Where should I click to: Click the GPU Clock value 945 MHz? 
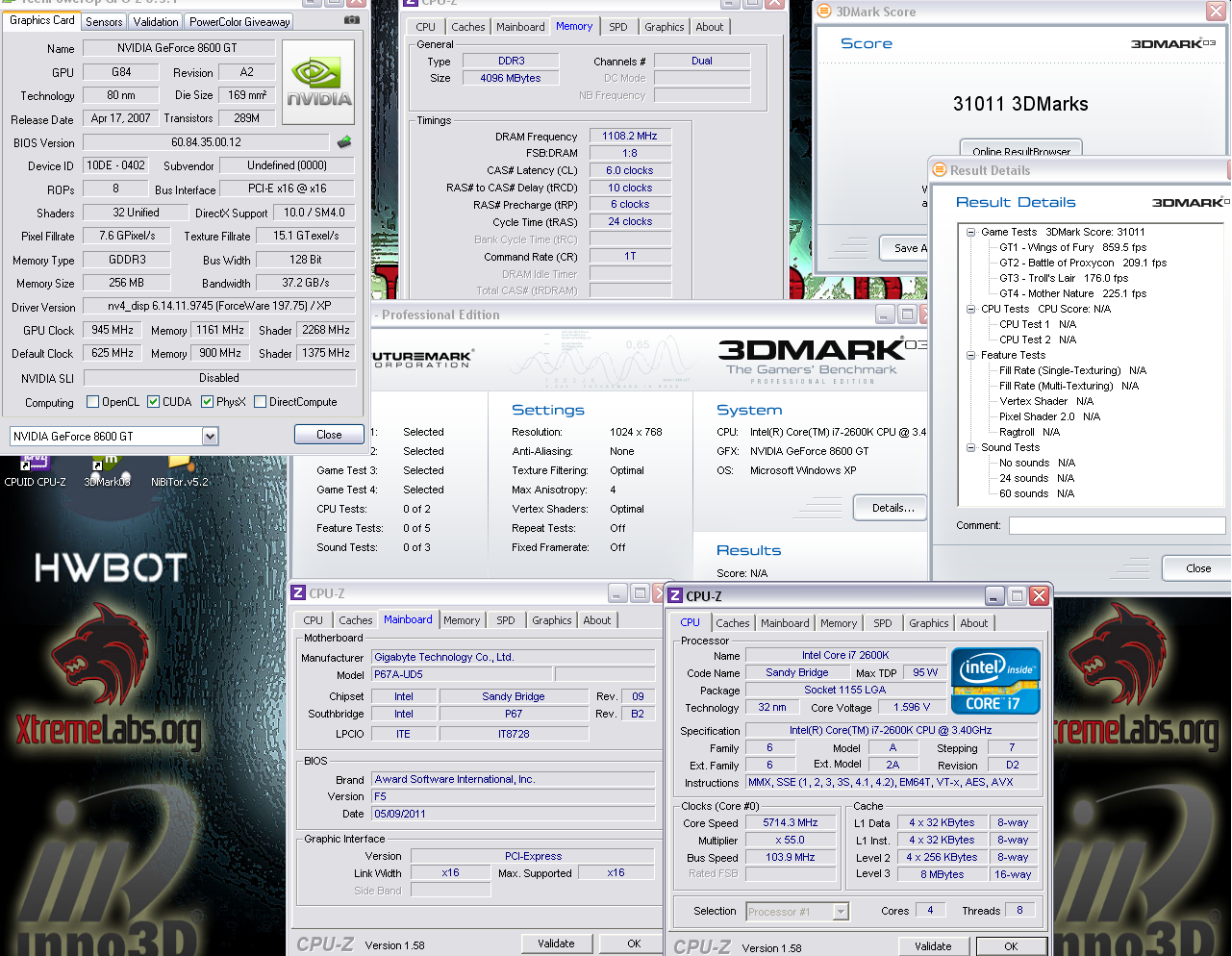113,330
